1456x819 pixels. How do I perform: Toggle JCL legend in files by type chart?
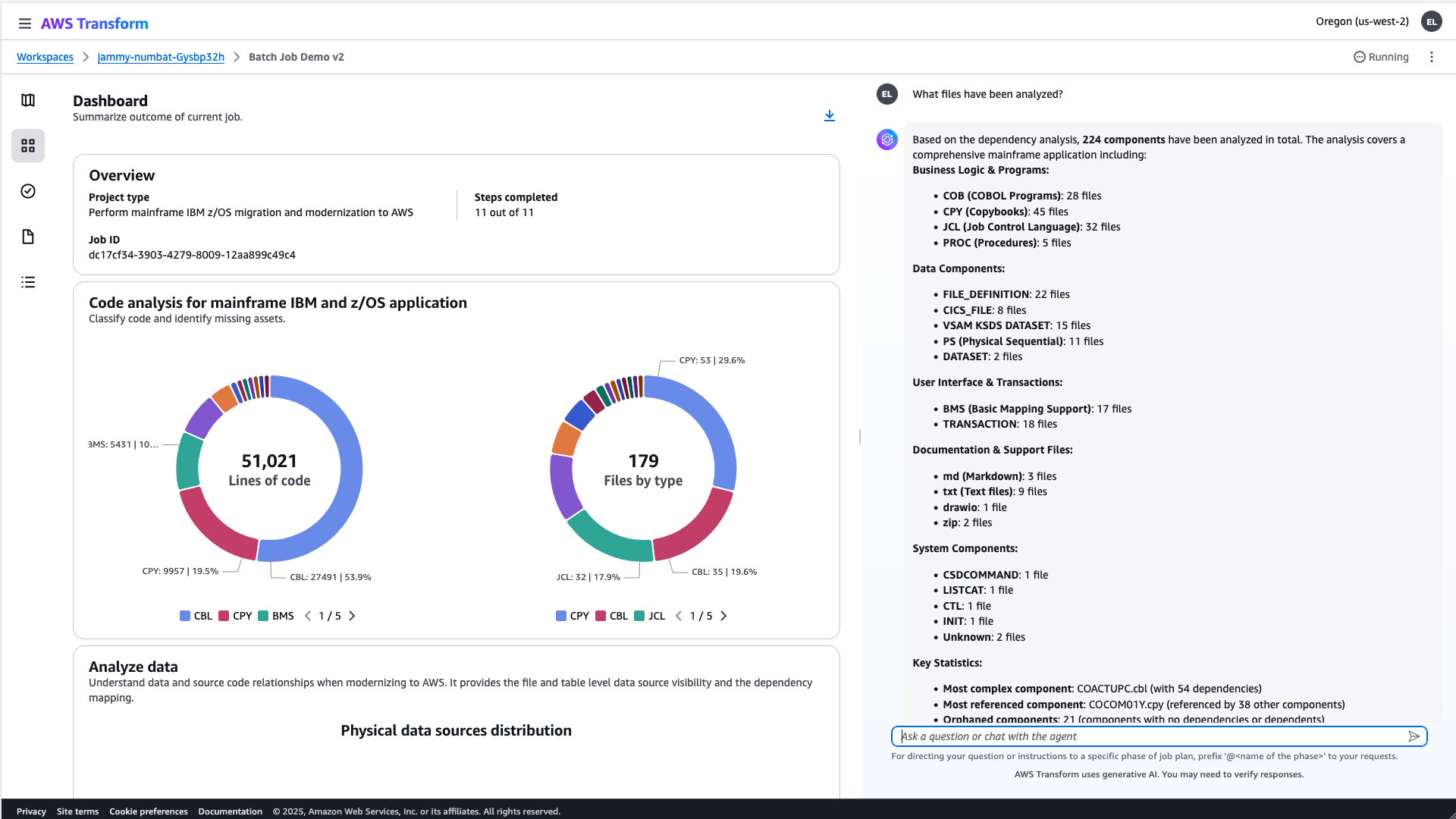tap(650, 616)
